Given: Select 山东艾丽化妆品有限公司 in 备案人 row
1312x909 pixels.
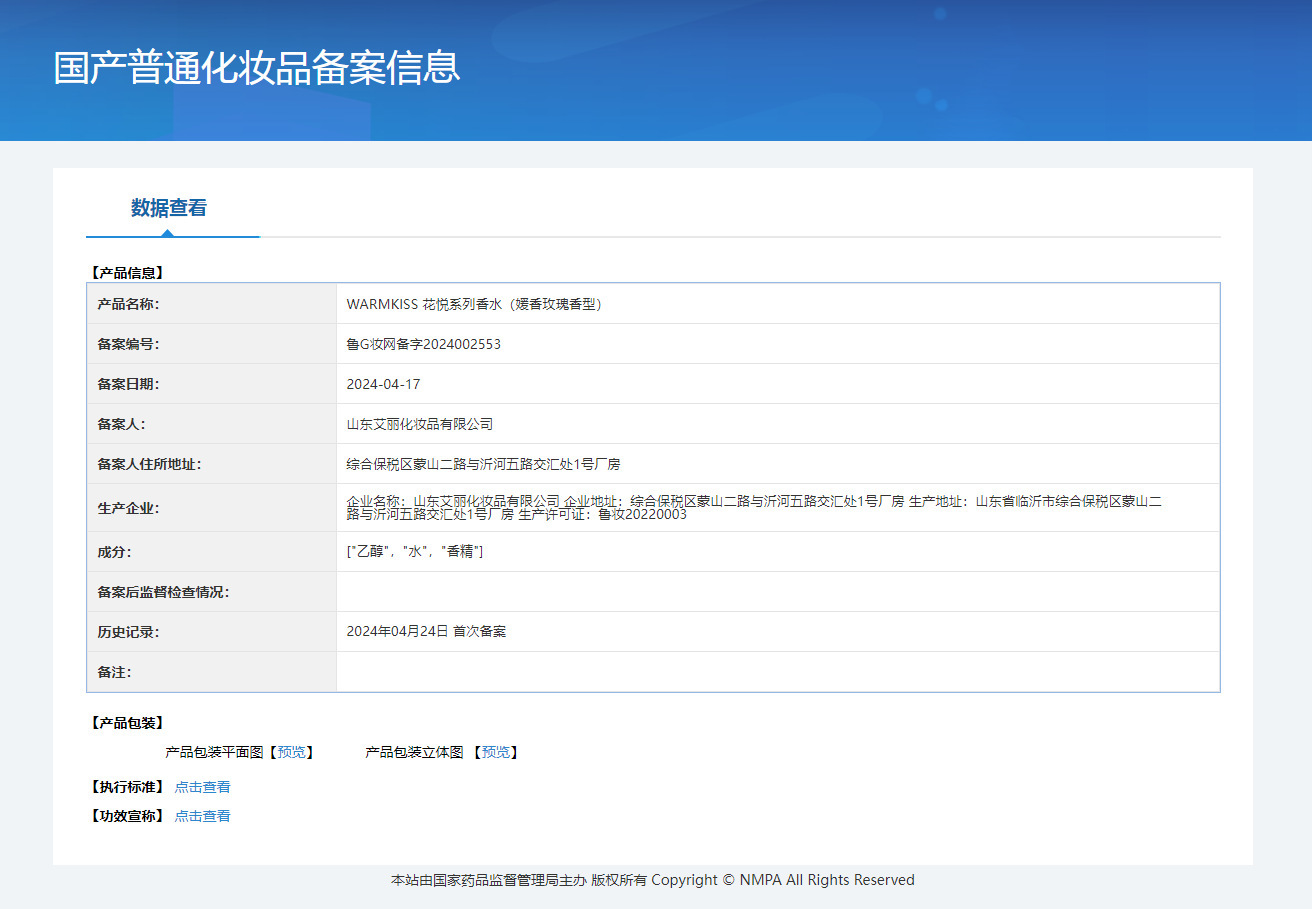Looking at the screenshot, I should point(420,424).
